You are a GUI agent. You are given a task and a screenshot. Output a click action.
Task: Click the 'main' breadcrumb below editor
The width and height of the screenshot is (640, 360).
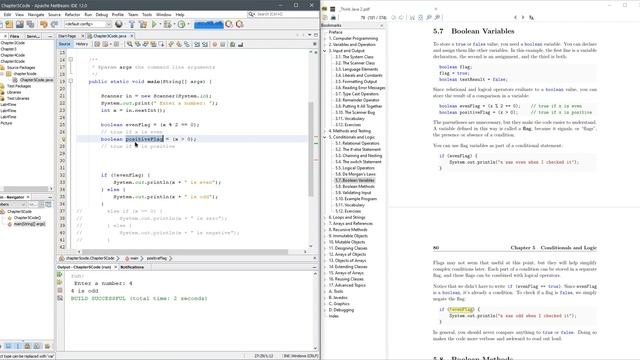(134, 258)
